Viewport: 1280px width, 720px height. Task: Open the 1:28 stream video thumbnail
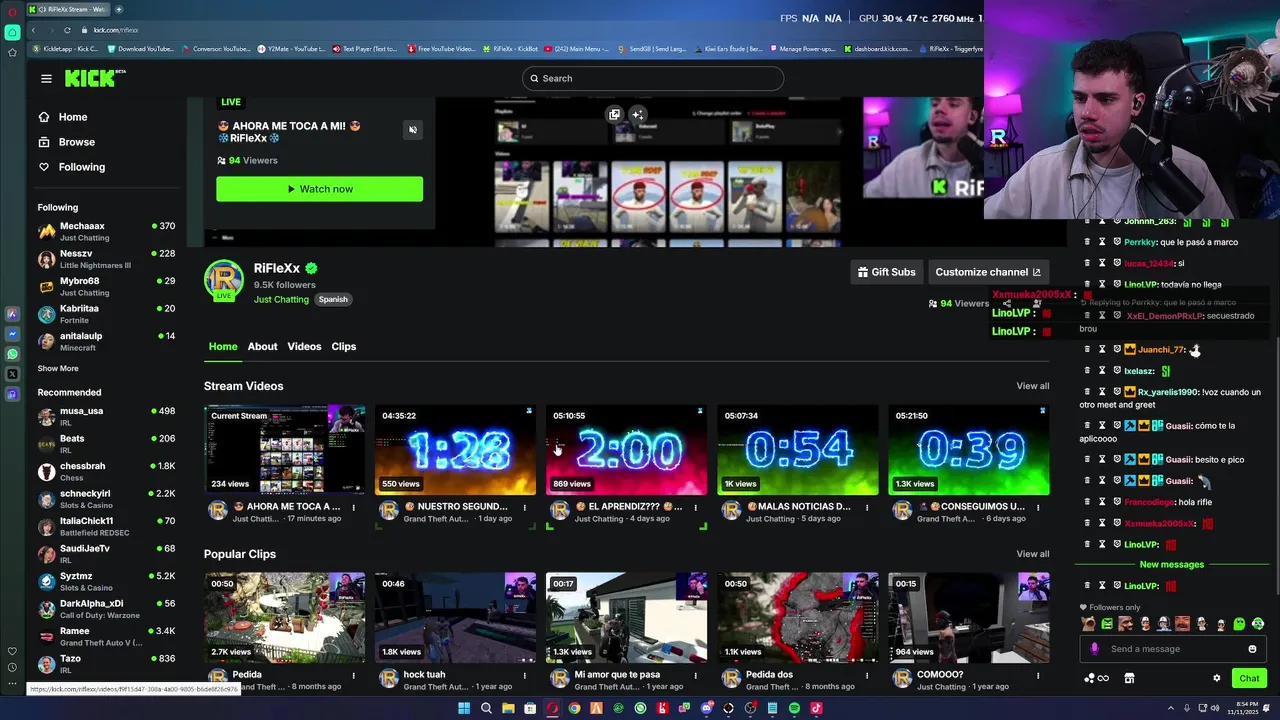[x=456, y=450]
